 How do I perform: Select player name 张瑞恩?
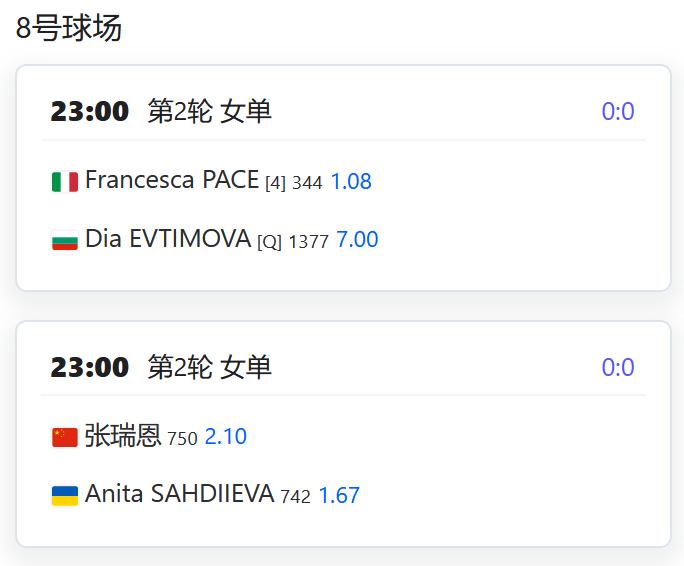pos(123,436)
